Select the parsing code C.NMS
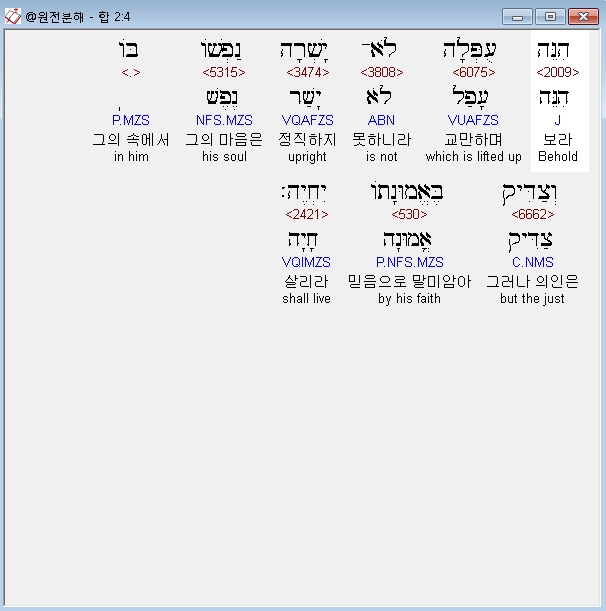606x611 pixels. point(533,262)
